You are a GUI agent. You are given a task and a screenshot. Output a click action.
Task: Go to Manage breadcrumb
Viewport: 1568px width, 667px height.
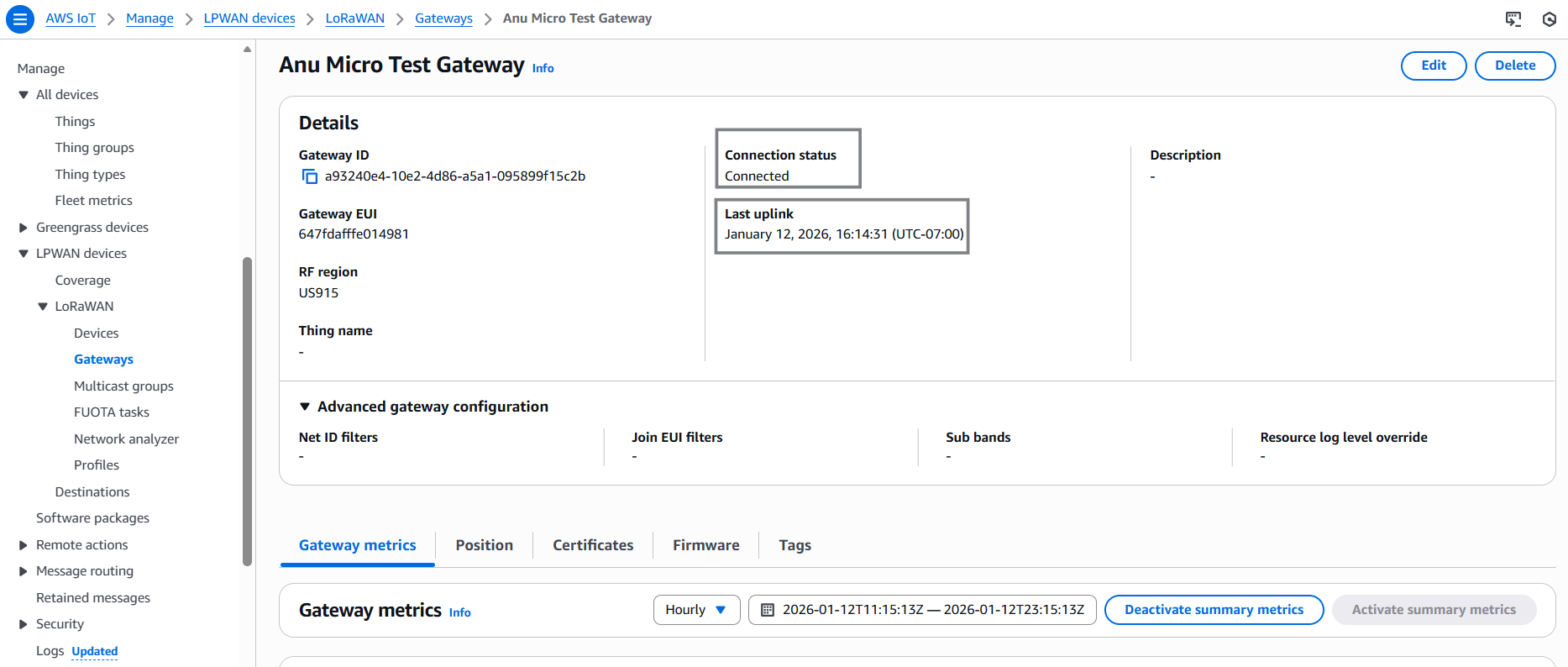point(149,18)
